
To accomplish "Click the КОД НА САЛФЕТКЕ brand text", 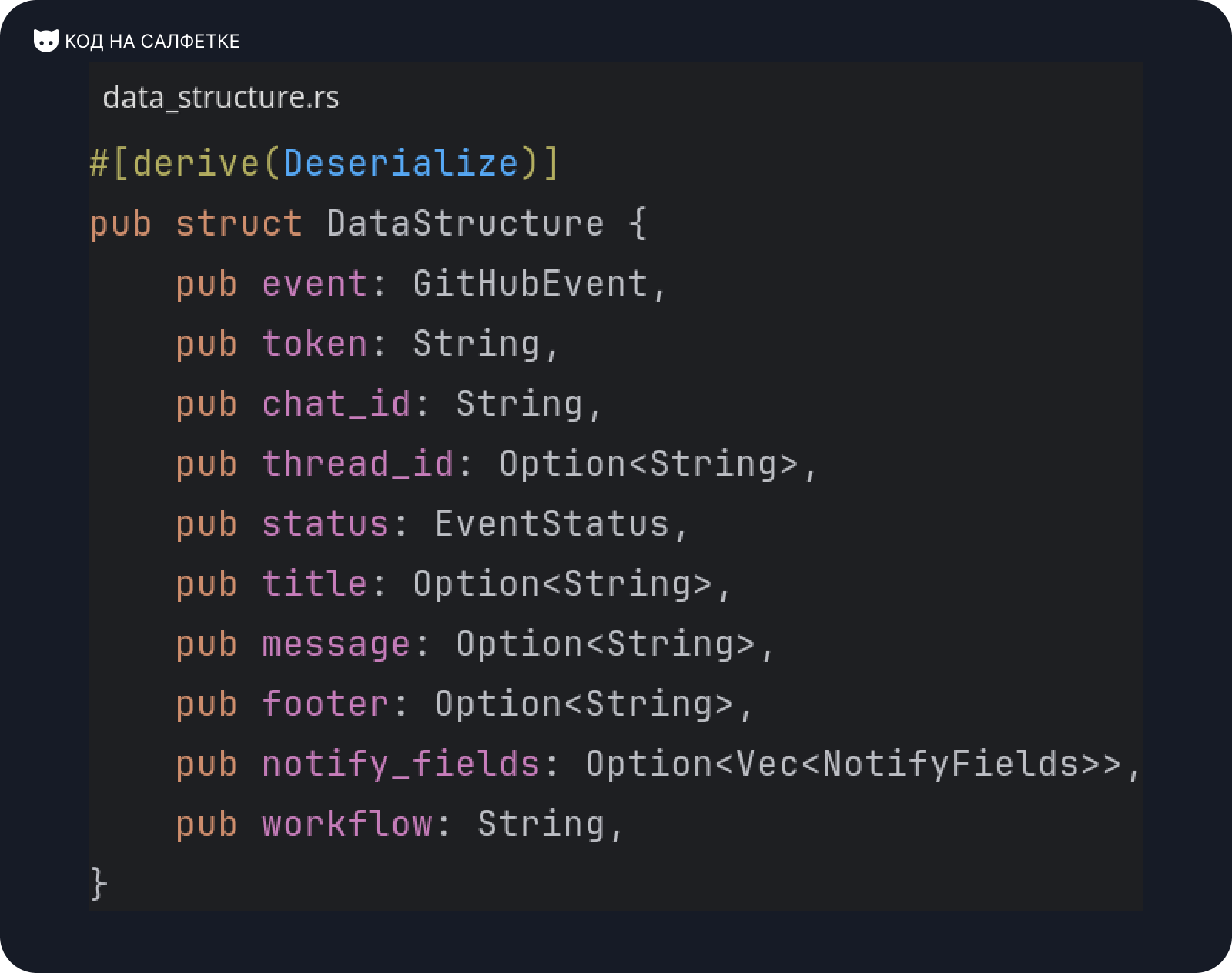I will 152,42.
